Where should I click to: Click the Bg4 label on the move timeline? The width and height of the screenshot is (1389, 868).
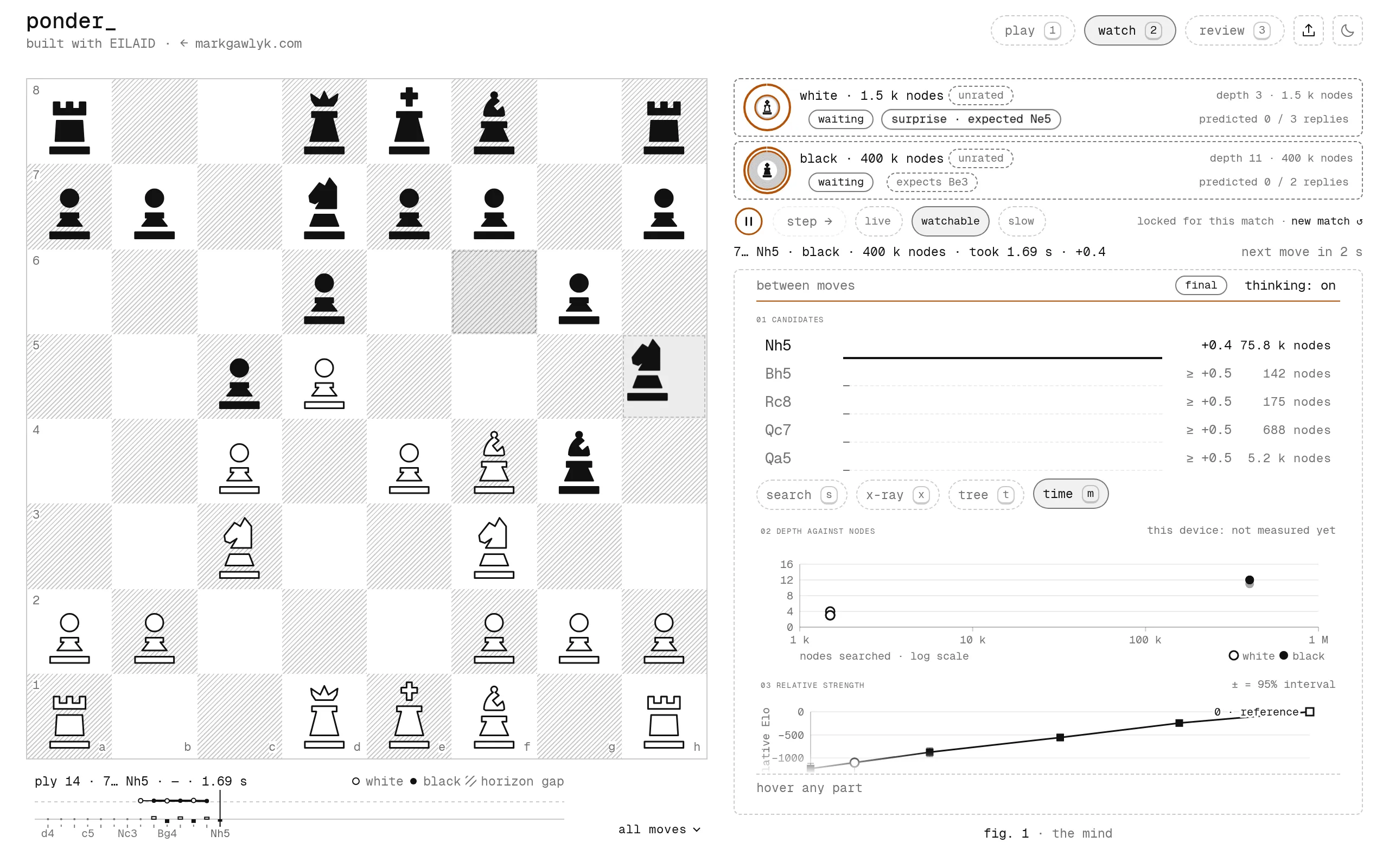click(x=167, y=833)
